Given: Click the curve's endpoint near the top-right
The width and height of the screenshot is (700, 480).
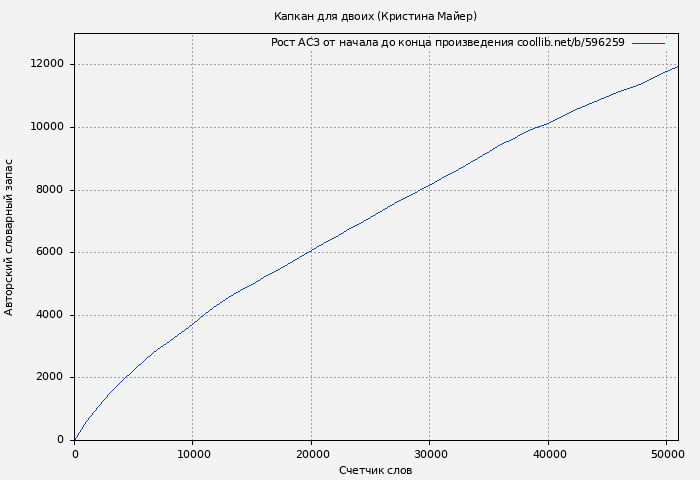Looking at the screenshot, I should coord(677,67).
